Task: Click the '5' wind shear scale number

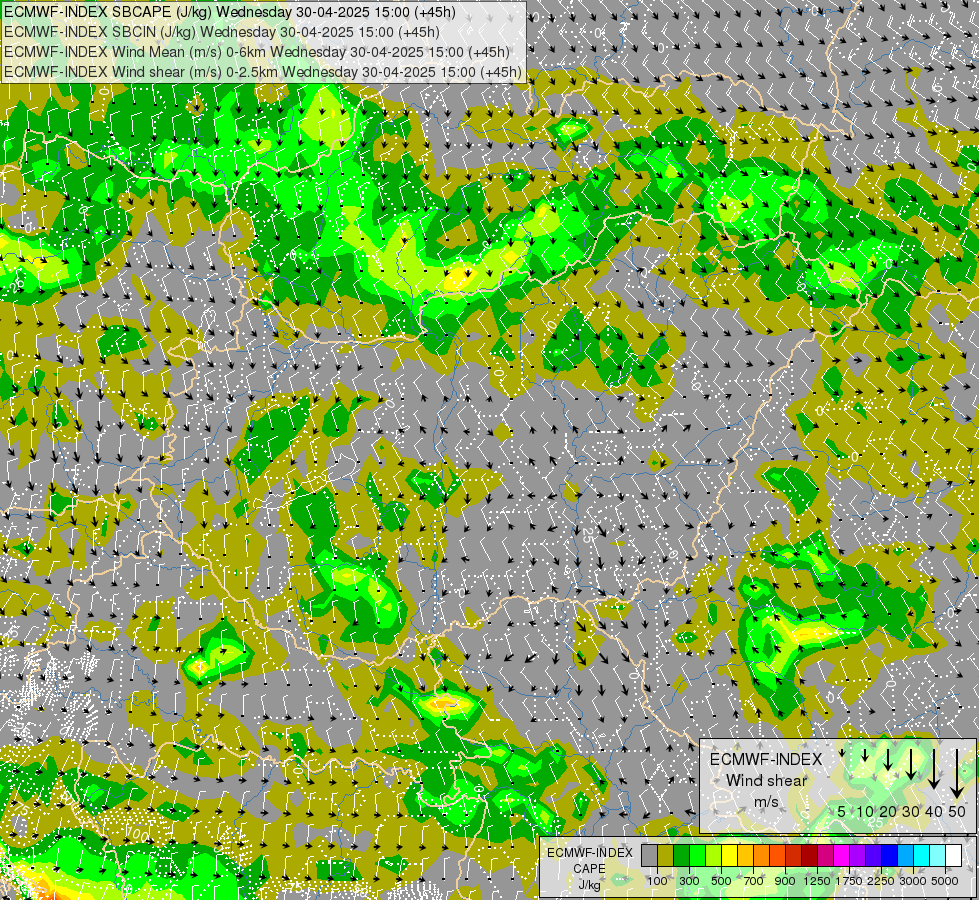Action: tap(842, 811)
